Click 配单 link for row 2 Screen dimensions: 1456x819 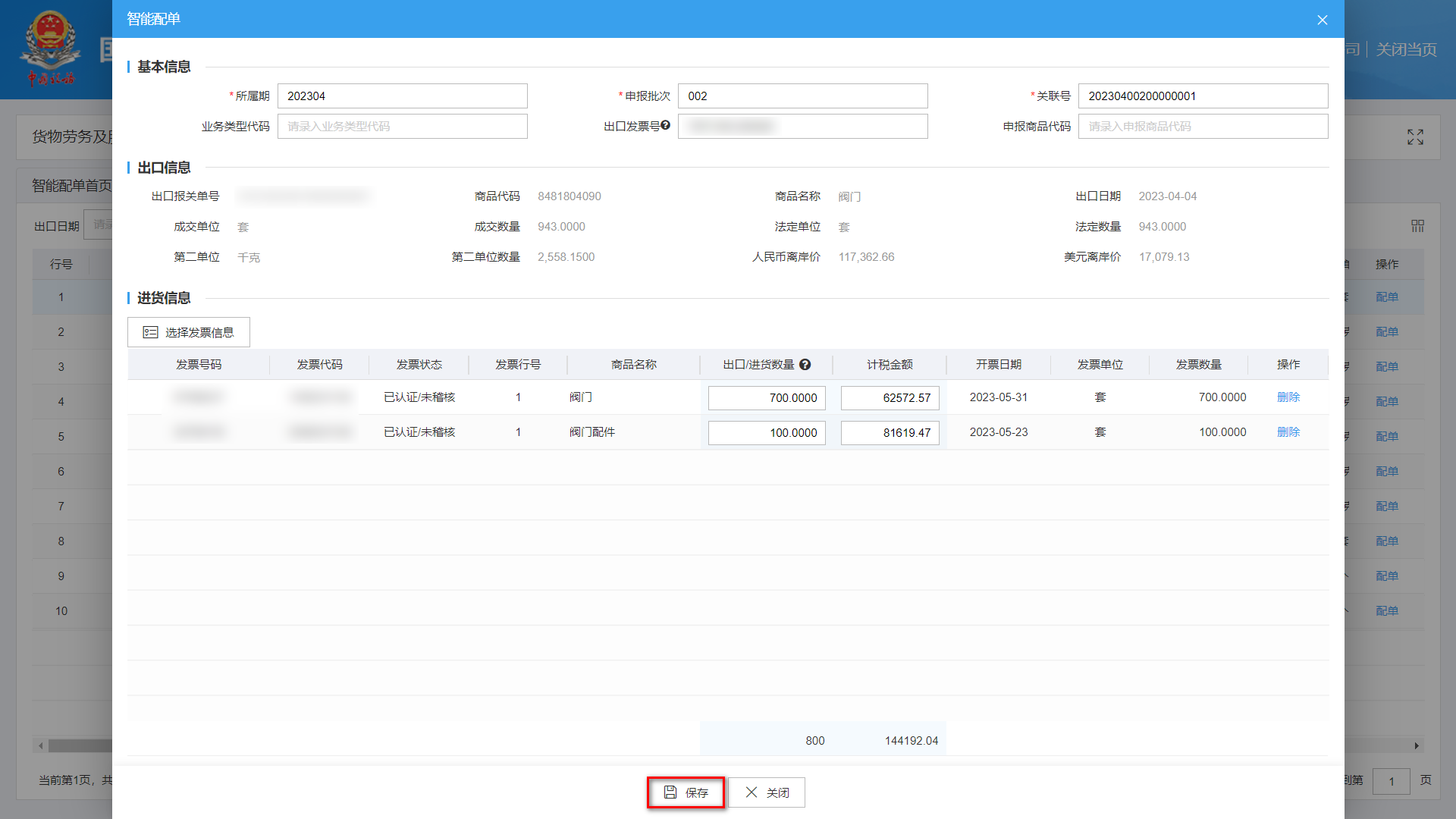1386,332
